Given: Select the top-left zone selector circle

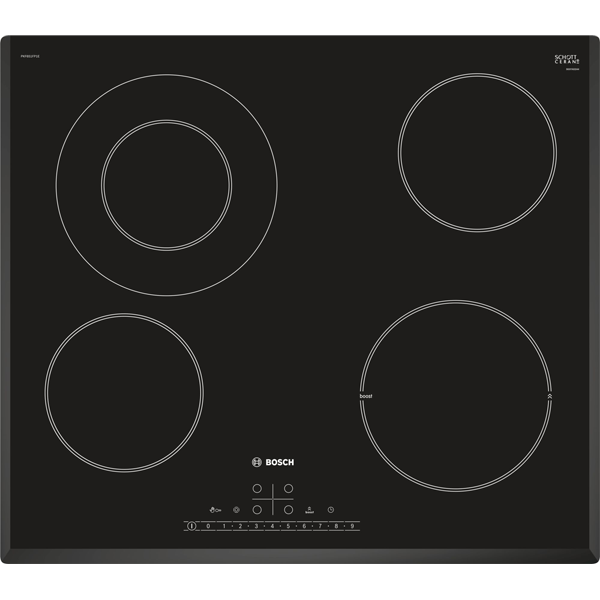Looking at the screenshot, I should [x=256, y=489].
